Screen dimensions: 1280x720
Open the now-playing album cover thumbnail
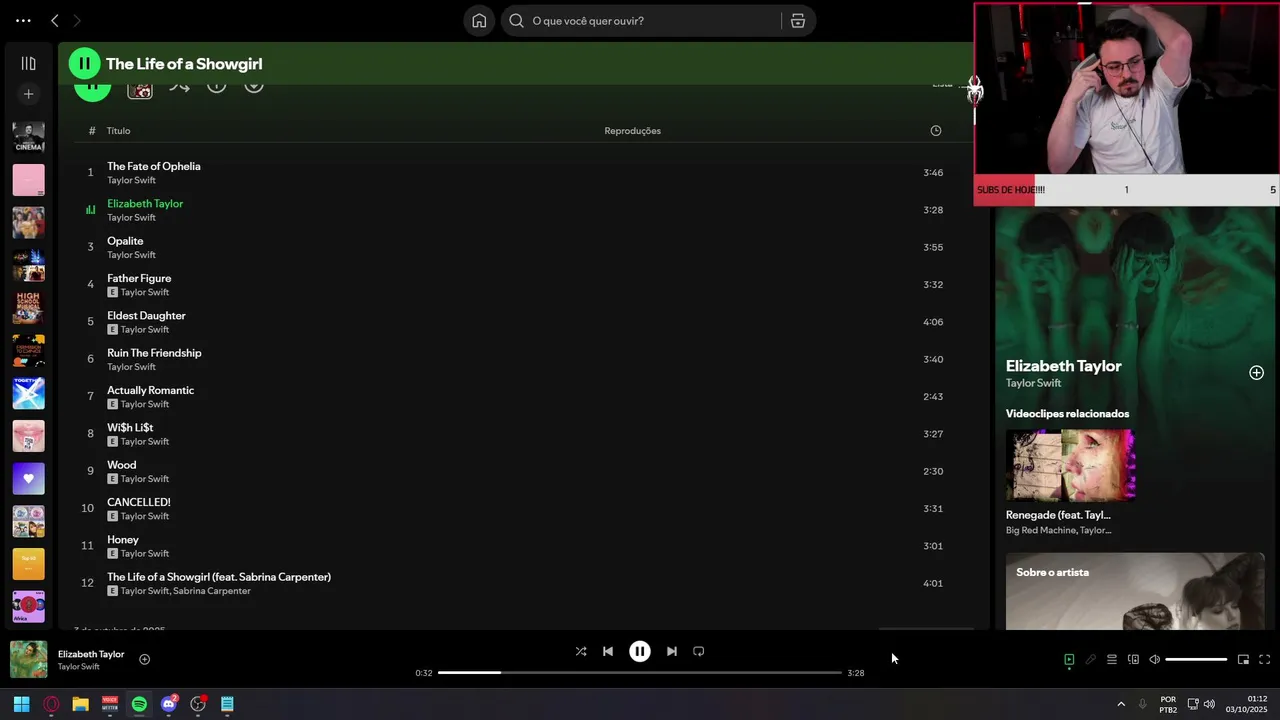click(28, 660)
